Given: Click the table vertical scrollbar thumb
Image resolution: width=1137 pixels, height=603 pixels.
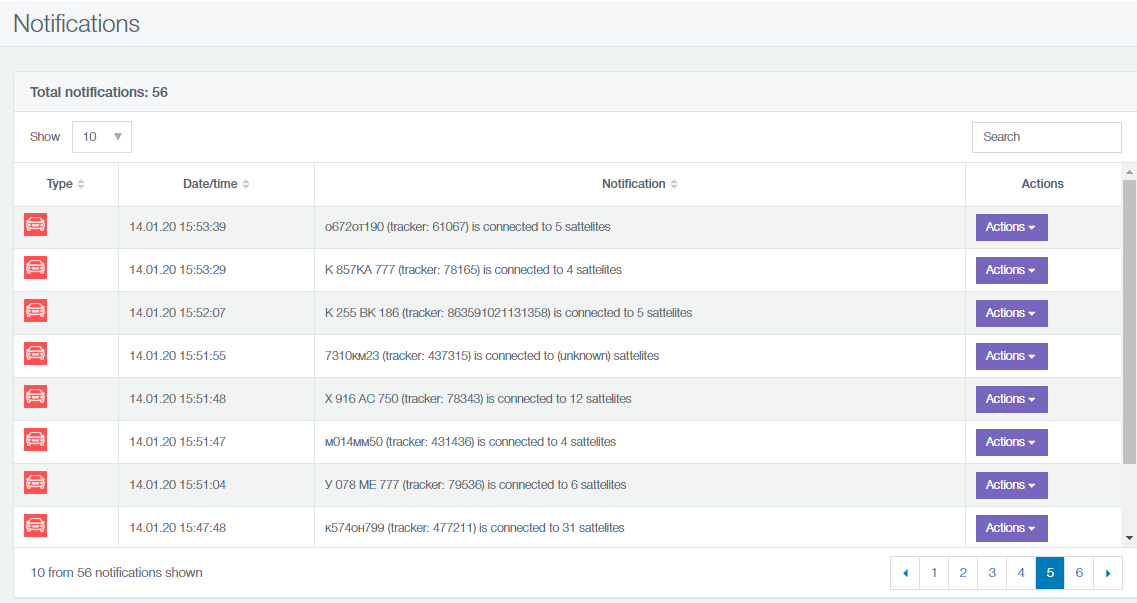Looking at the screenshot, I should 1129,322.
